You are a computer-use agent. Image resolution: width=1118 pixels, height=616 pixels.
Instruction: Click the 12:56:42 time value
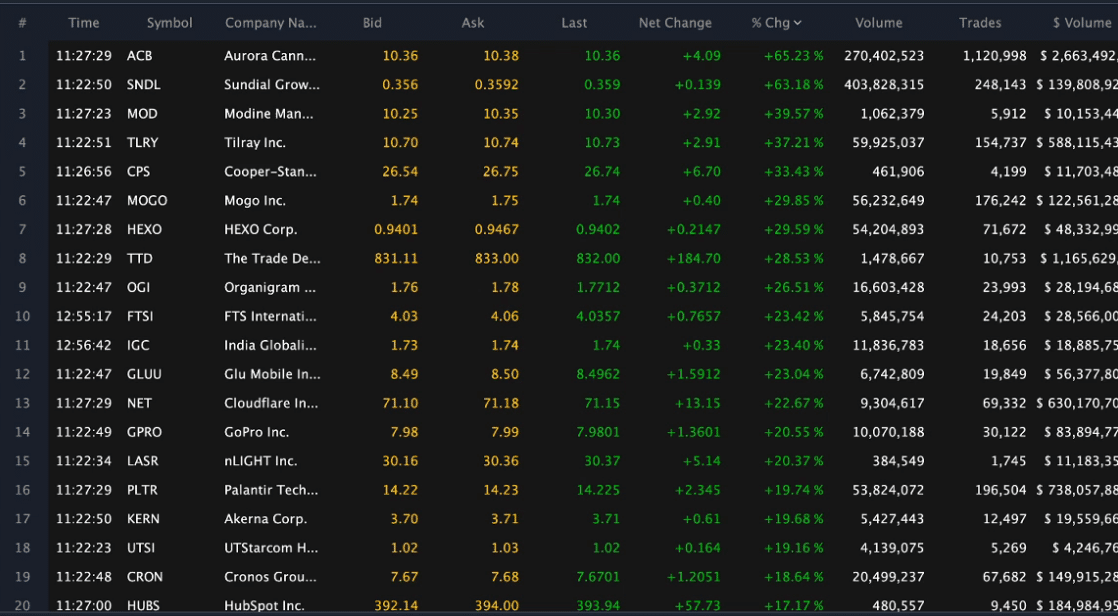coord(84,346)
